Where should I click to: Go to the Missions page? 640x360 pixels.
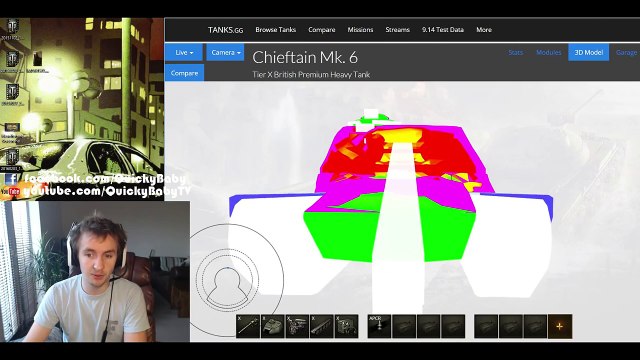click(360, 30)
